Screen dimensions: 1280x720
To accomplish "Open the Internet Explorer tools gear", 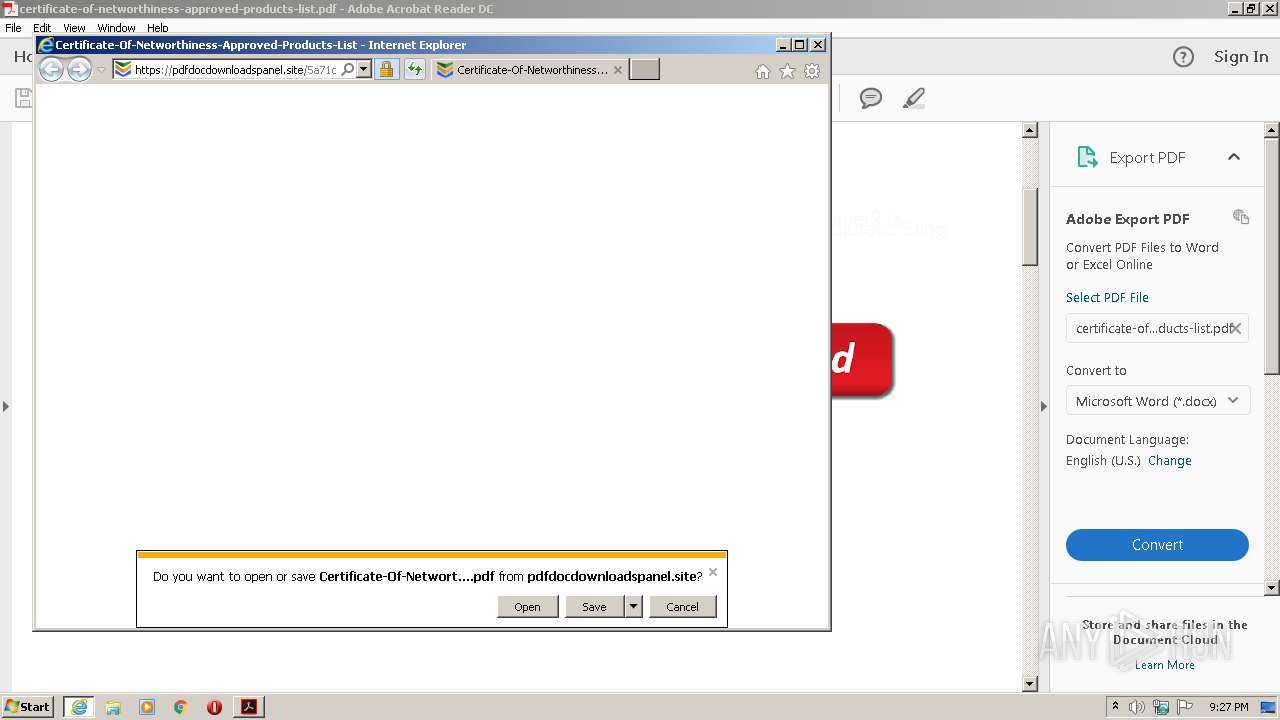I will 812,71.
